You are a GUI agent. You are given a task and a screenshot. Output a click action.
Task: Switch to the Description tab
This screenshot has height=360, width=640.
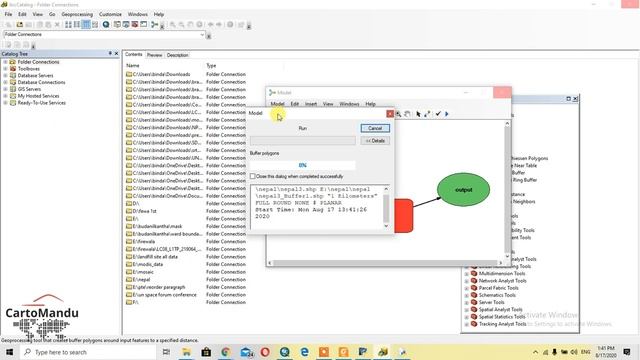[x=178, y=55]
